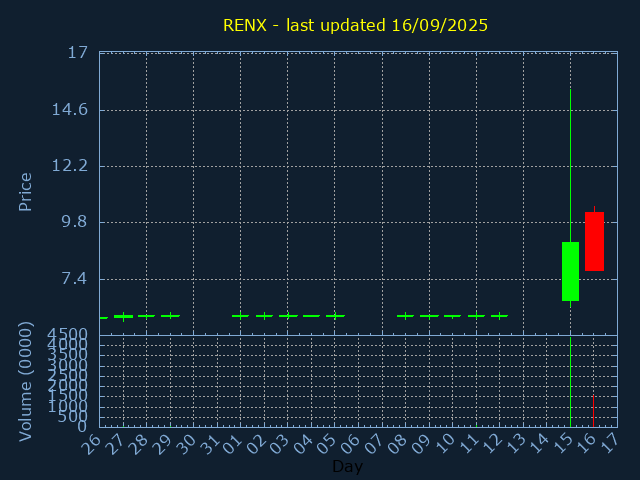Select day label 09 on x-axis

click(420, 444)
